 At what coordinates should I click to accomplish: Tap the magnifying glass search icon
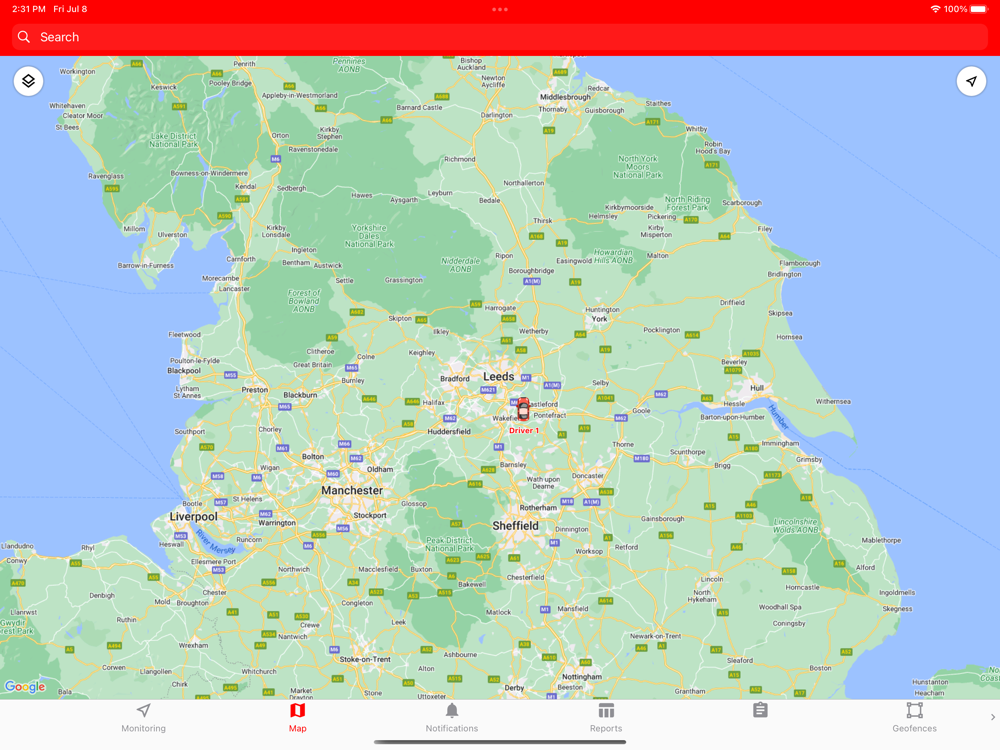[x=24, y=37]
